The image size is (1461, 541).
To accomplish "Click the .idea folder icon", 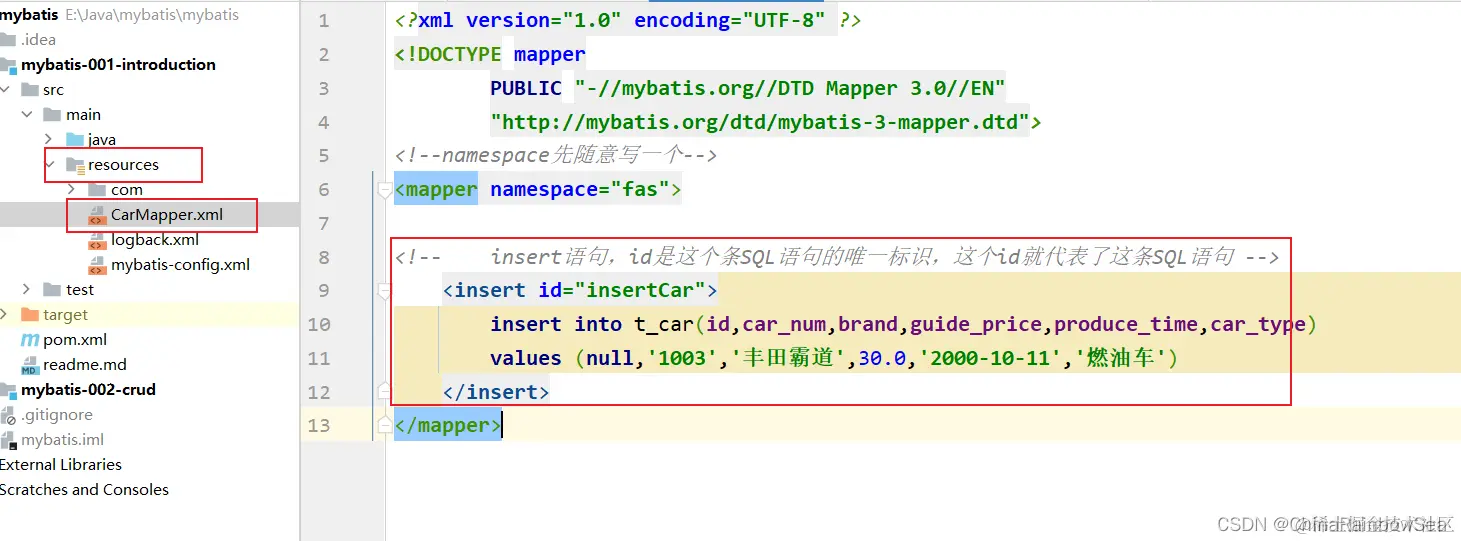I will (x=8, y=40).
